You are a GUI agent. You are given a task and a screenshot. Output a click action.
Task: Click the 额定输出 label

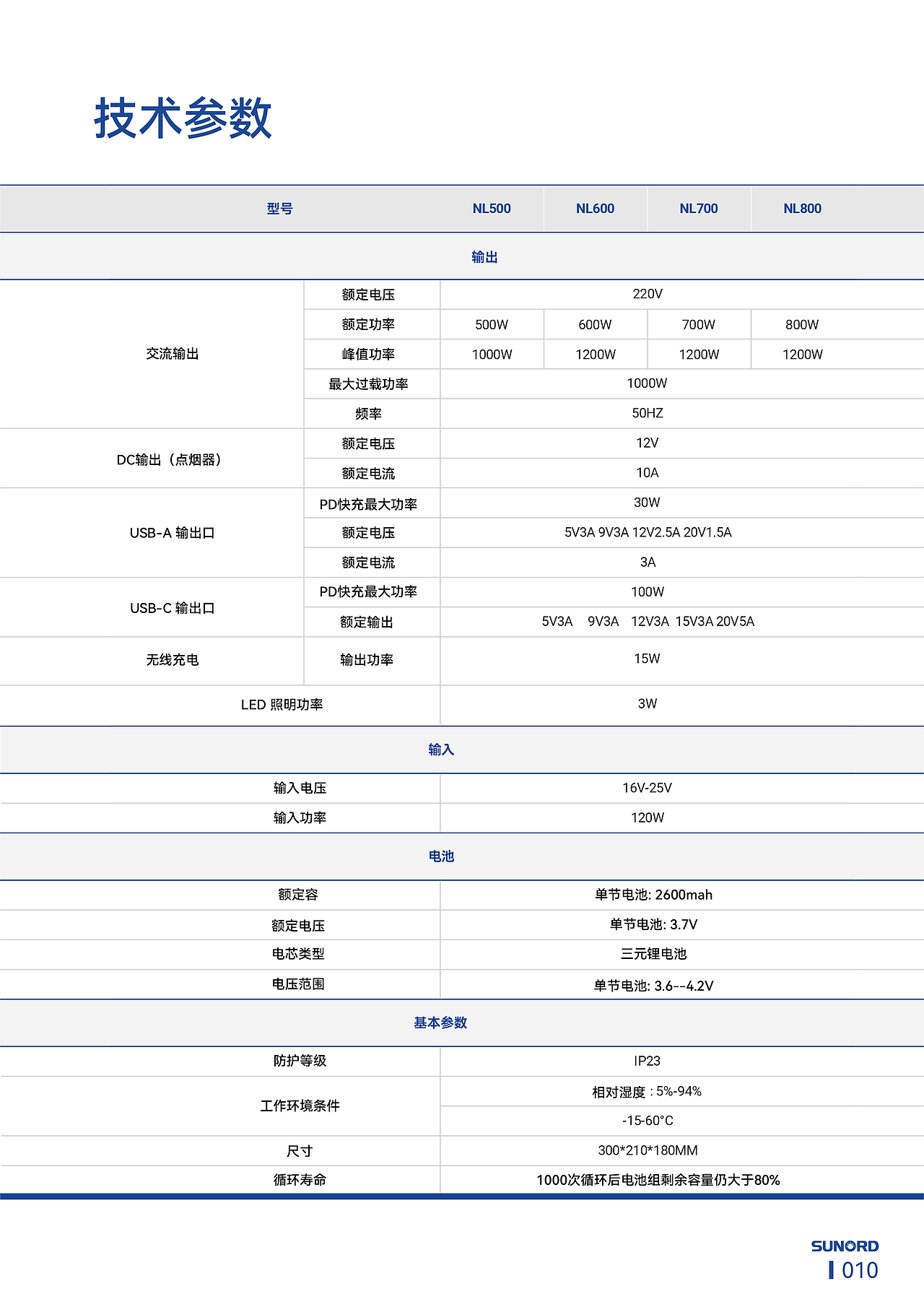click(367, 622)
